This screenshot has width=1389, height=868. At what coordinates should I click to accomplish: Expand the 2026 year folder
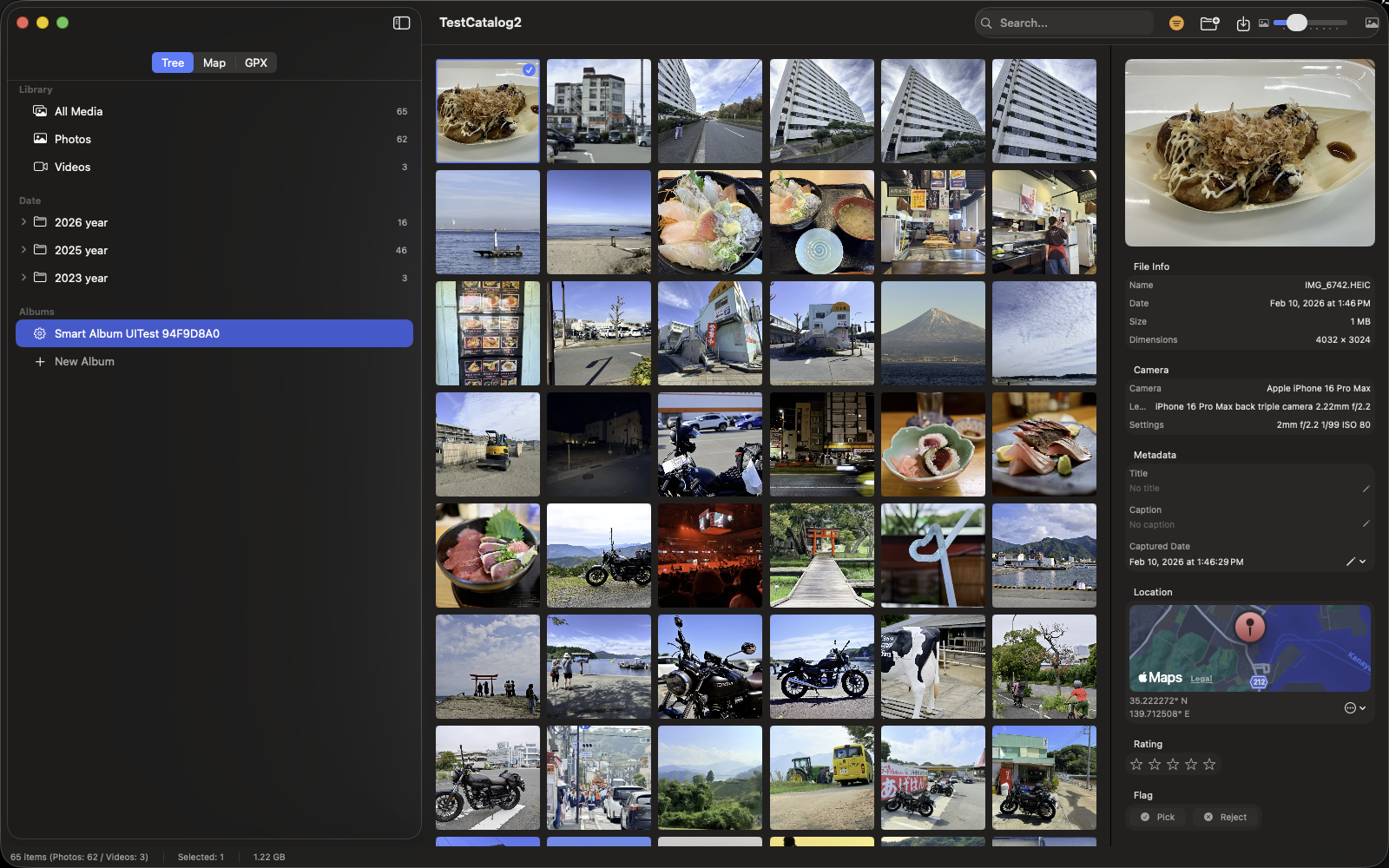tap(23, 222)
